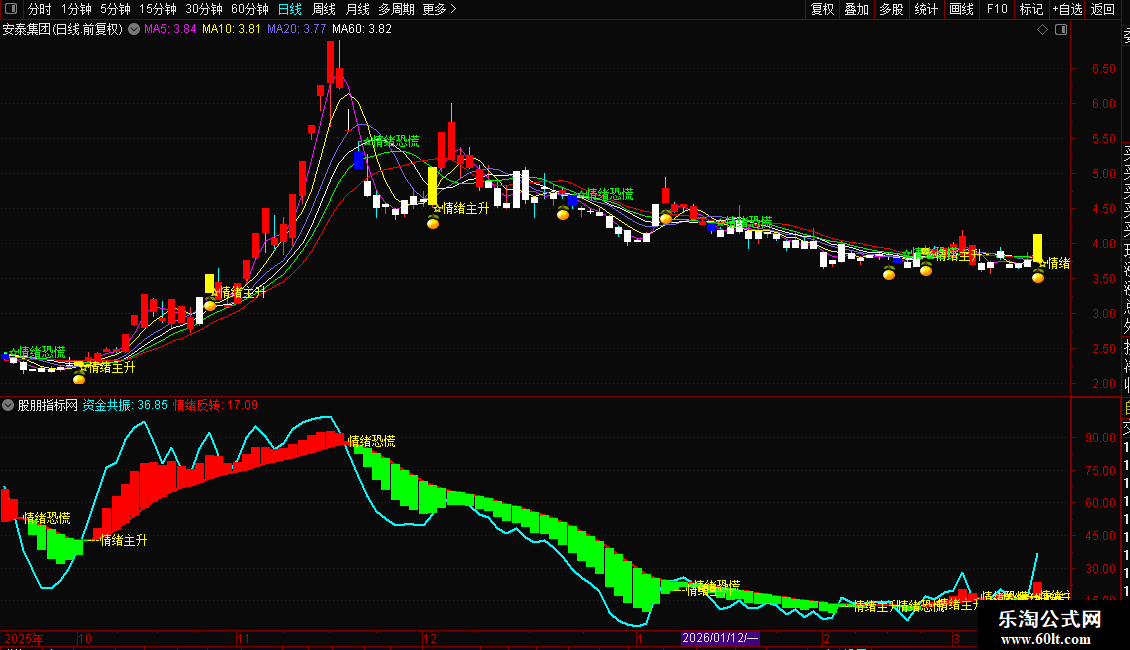Viewport: 1130px width, 650px height.
Task: Click the 2025年 label on the time axis
Action: click(24, 638)
